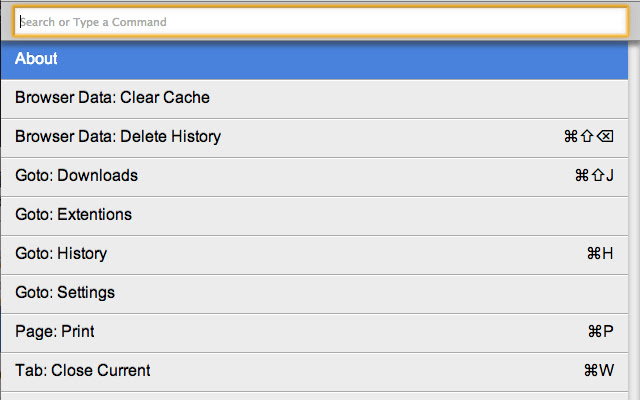
Task: Click the ⌘W shortcut beside Close Current
Action: pos(598,371)
